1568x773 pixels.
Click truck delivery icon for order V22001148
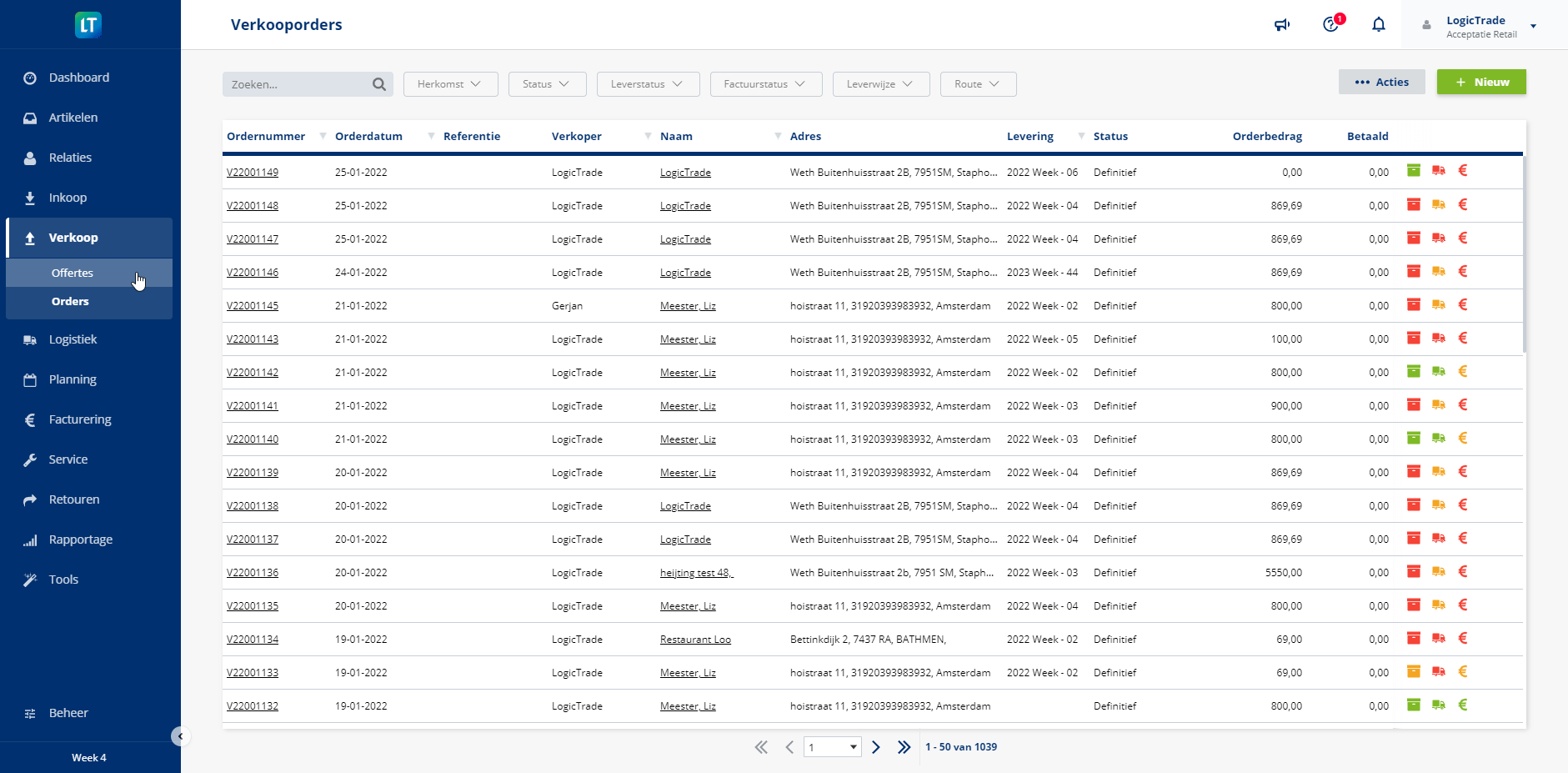pos(1439,205)
